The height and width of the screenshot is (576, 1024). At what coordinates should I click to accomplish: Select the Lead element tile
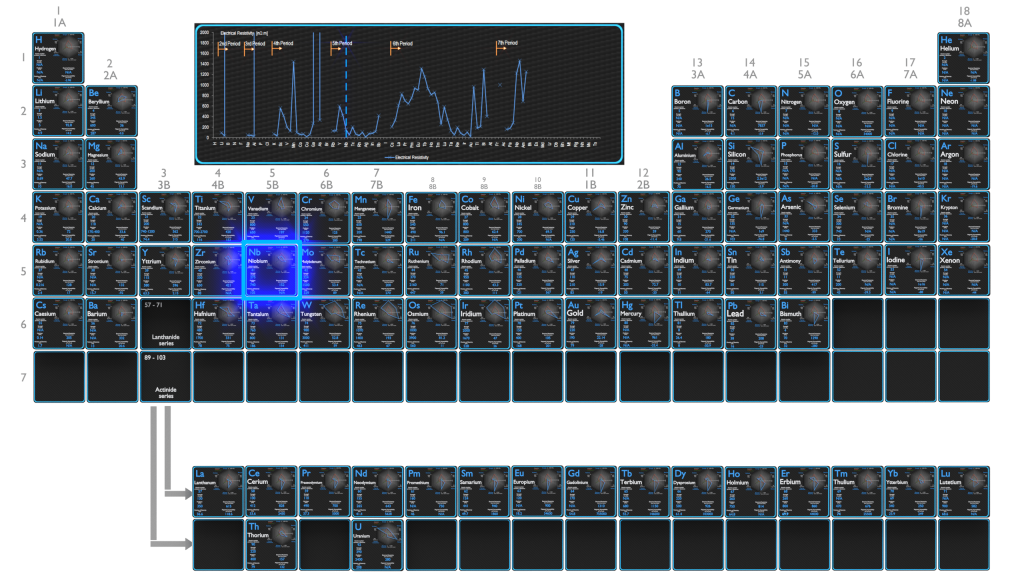coord(750,323)
